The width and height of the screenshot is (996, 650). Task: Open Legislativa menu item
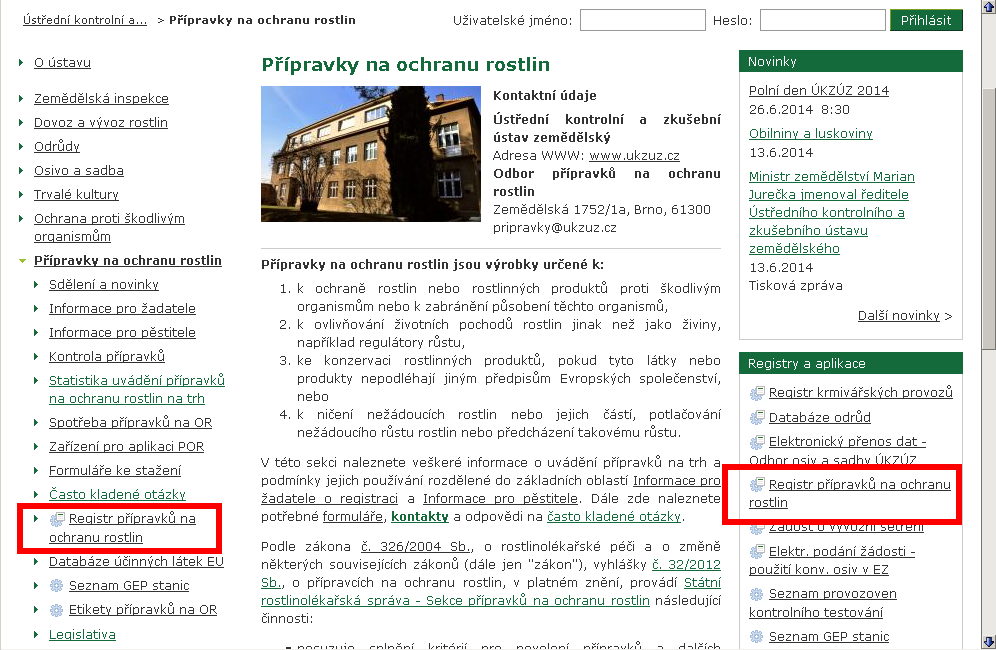[x=82, y=635]
